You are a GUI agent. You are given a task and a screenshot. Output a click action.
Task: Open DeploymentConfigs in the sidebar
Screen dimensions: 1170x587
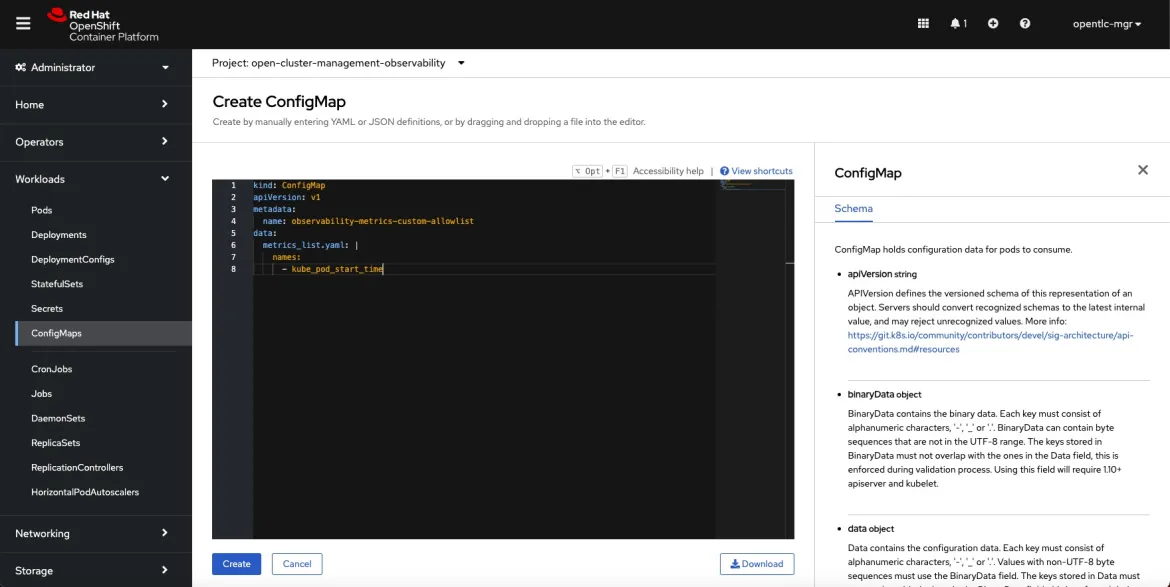(x=72, y=260)
